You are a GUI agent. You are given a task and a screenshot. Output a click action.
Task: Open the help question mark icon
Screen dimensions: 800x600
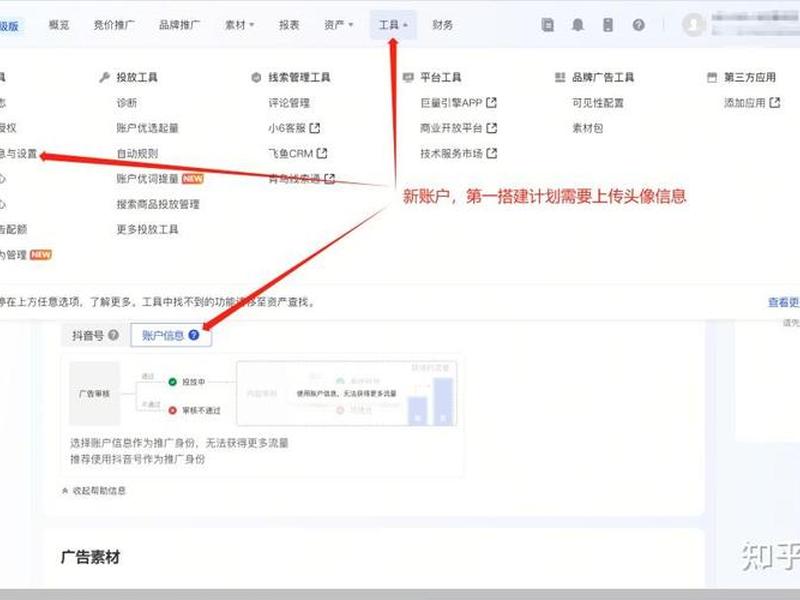638,24
